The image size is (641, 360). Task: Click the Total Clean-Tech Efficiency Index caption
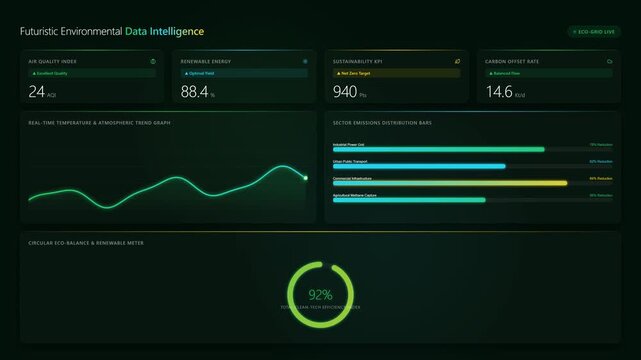click(320, 307)
